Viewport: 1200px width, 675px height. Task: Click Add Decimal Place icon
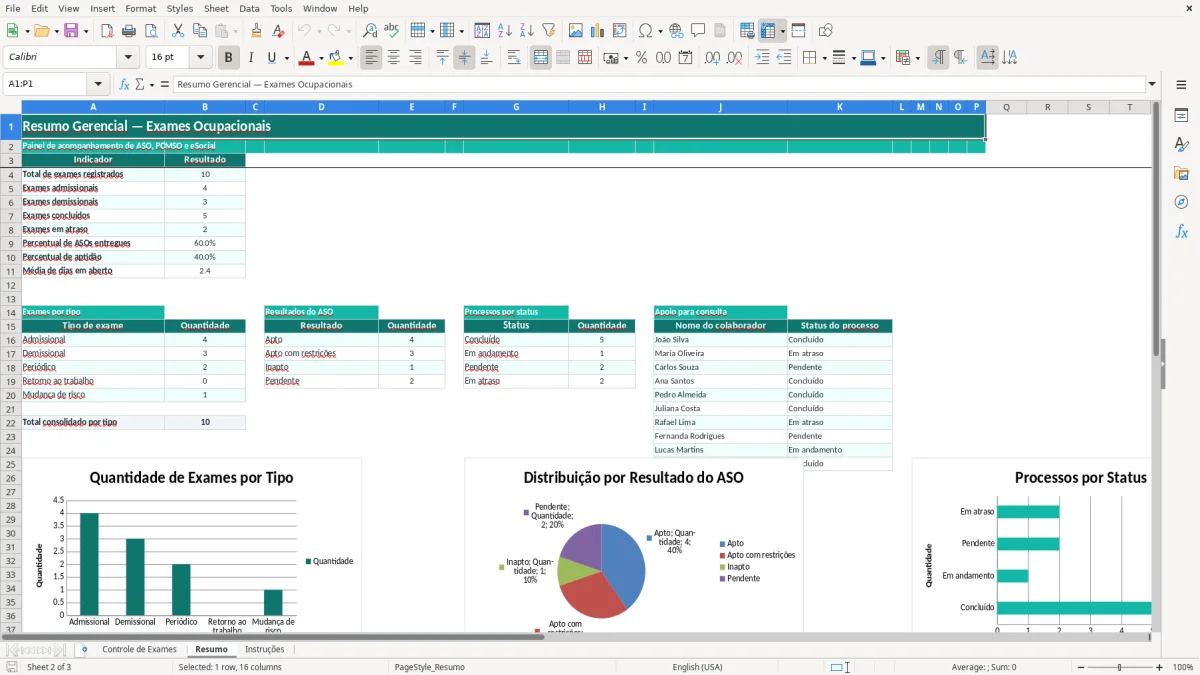coord(713,57)
